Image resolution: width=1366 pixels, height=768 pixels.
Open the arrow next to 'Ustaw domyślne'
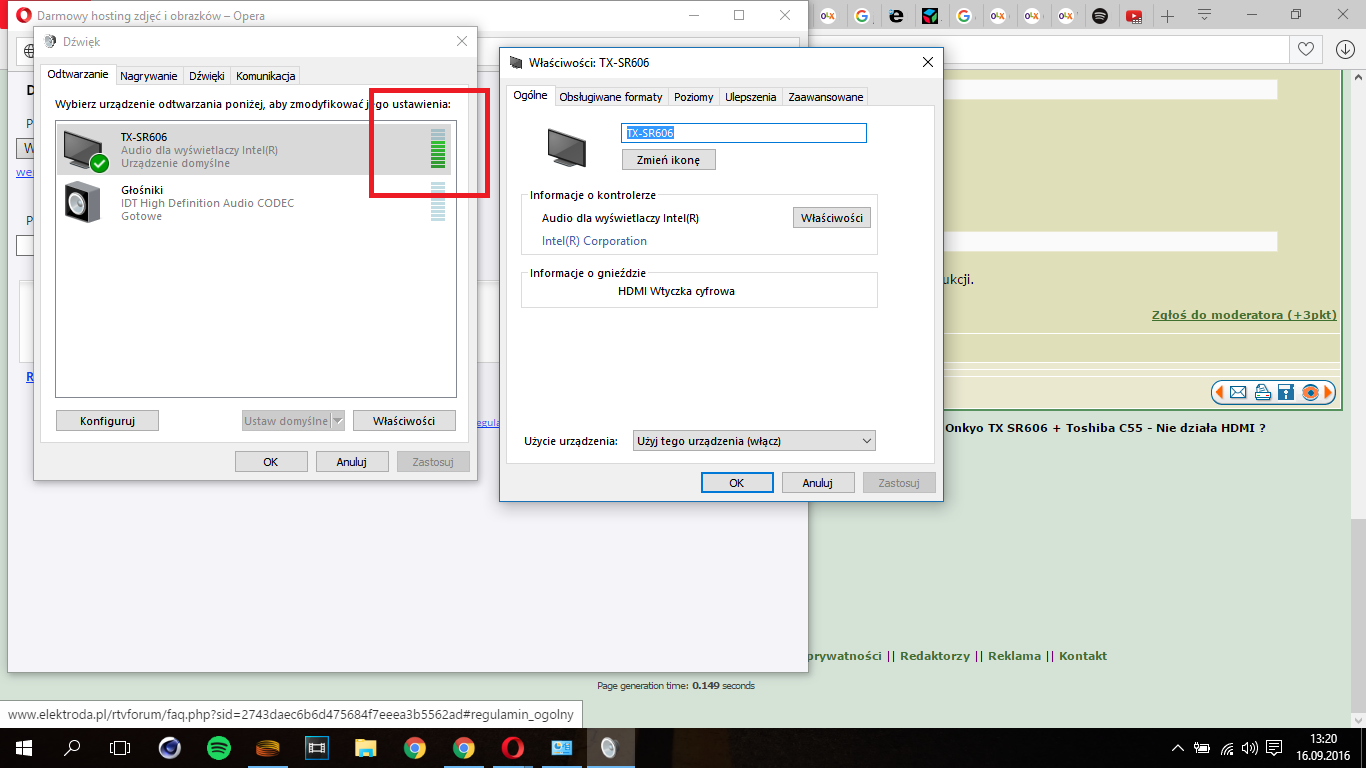point(338,421)
